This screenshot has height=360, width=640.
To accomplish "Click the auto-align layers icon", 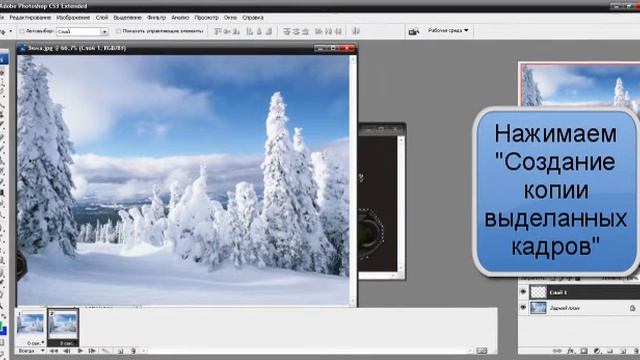I will click(356, 31).
